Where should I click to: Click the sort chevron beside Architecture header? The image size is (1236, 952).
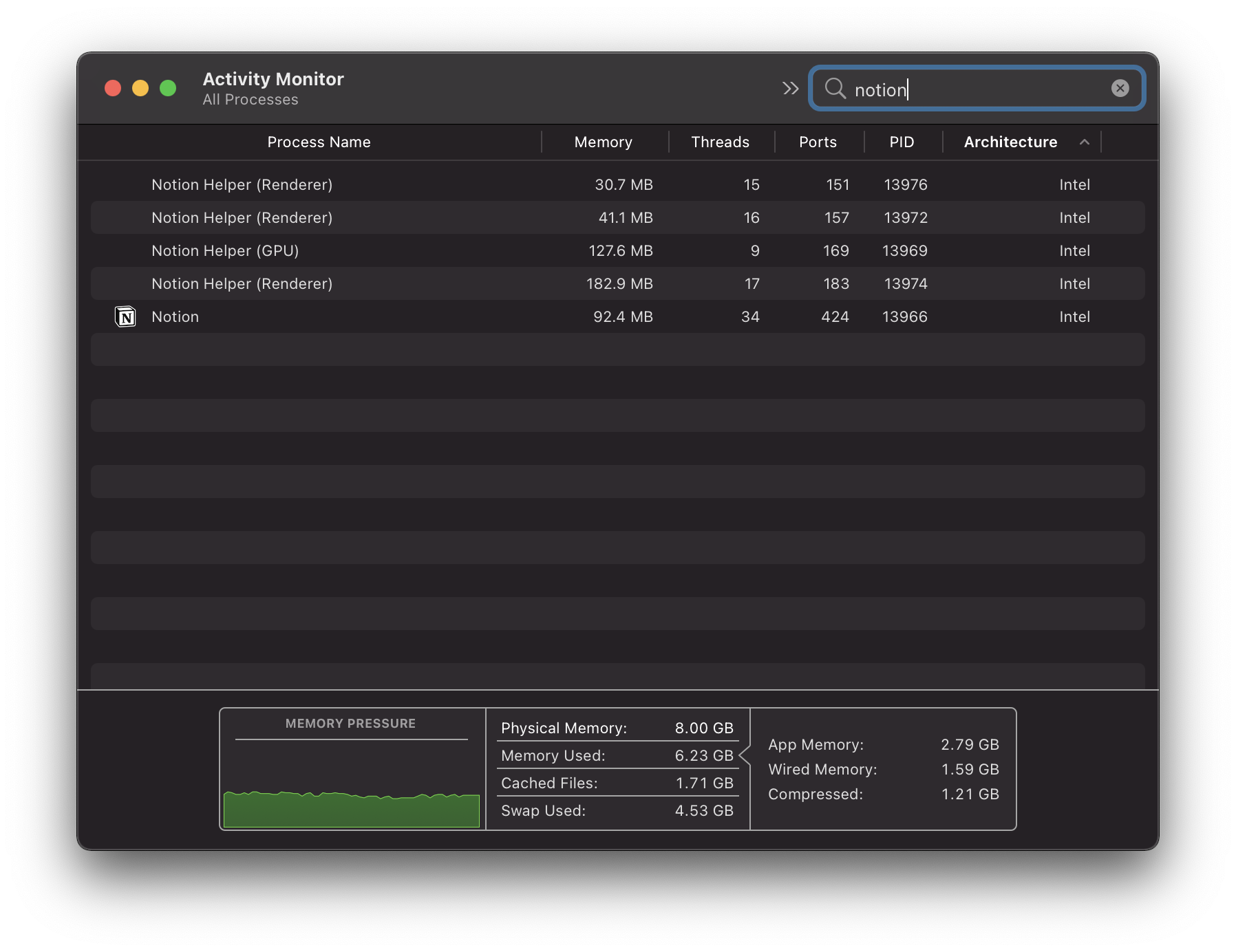pyautogui.click(x=1085, y=142)
